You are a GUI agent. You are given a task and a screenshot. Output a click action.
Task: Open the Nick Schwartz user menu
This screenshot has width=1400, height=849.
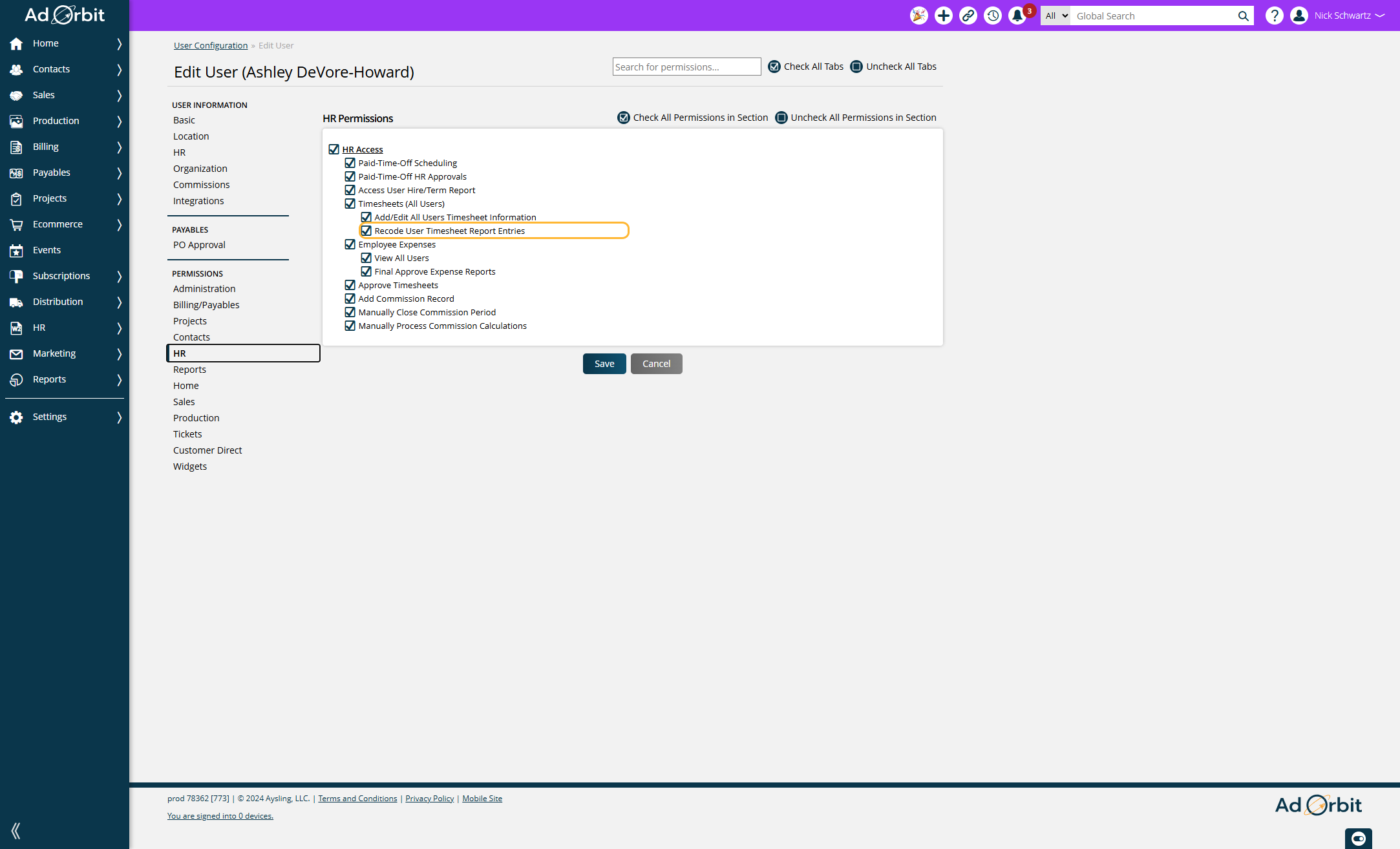pos(1349,16)
